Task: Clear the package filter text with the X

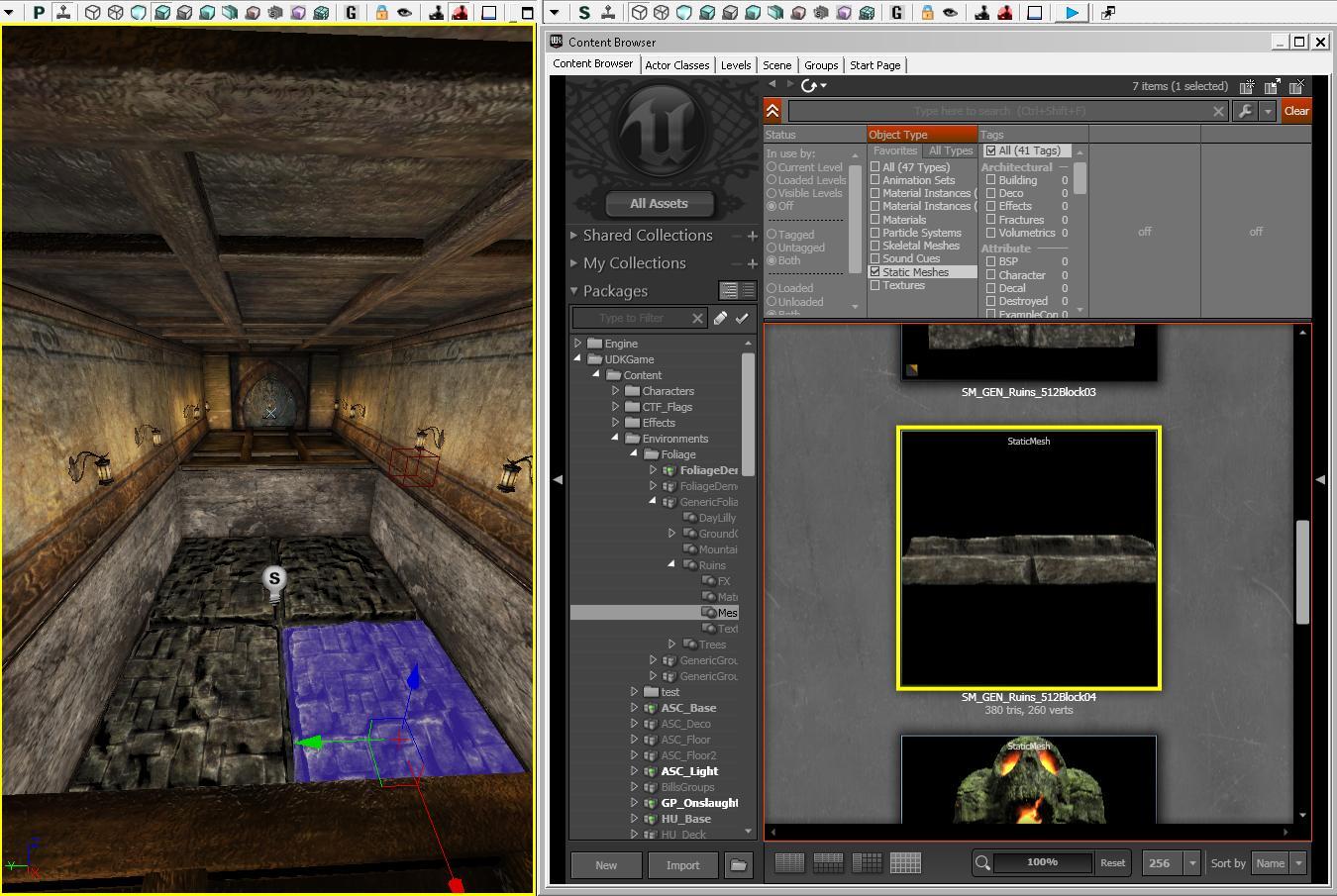Action: [697, 318]
